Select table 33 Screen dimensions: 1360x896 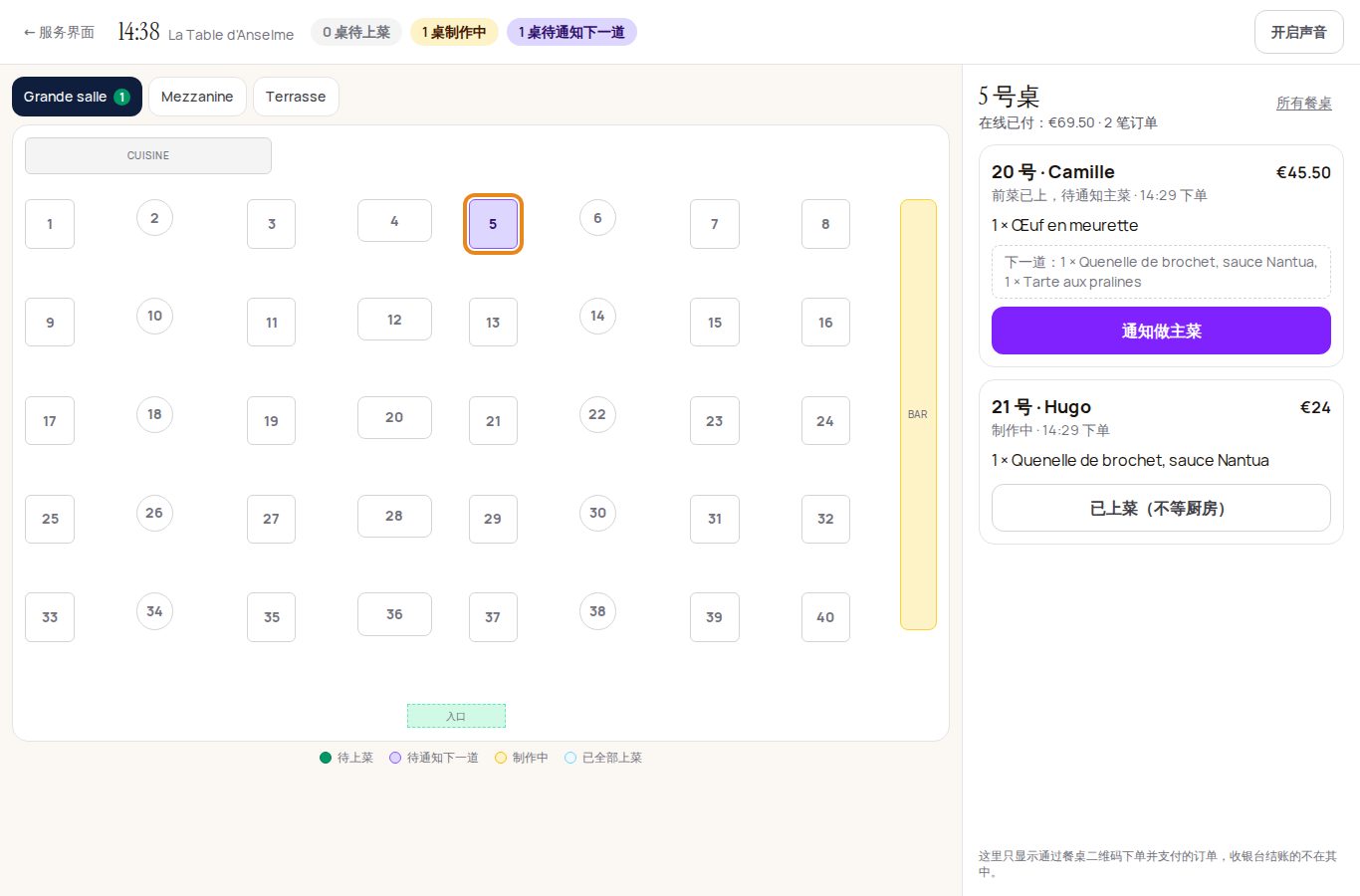pyautogui.click(x=50, y=617)
